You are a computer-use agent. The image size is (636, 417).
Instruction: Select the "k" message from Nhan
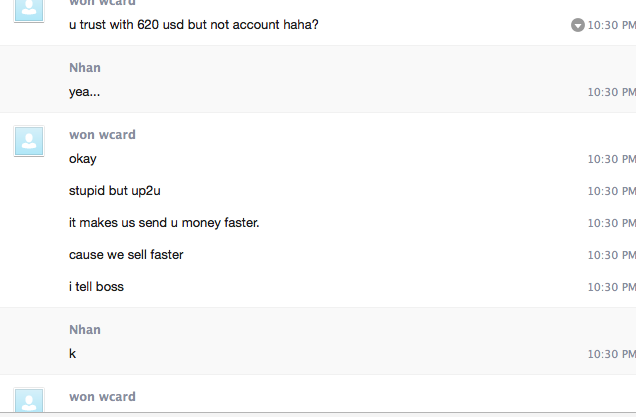[x=73, y=354]
